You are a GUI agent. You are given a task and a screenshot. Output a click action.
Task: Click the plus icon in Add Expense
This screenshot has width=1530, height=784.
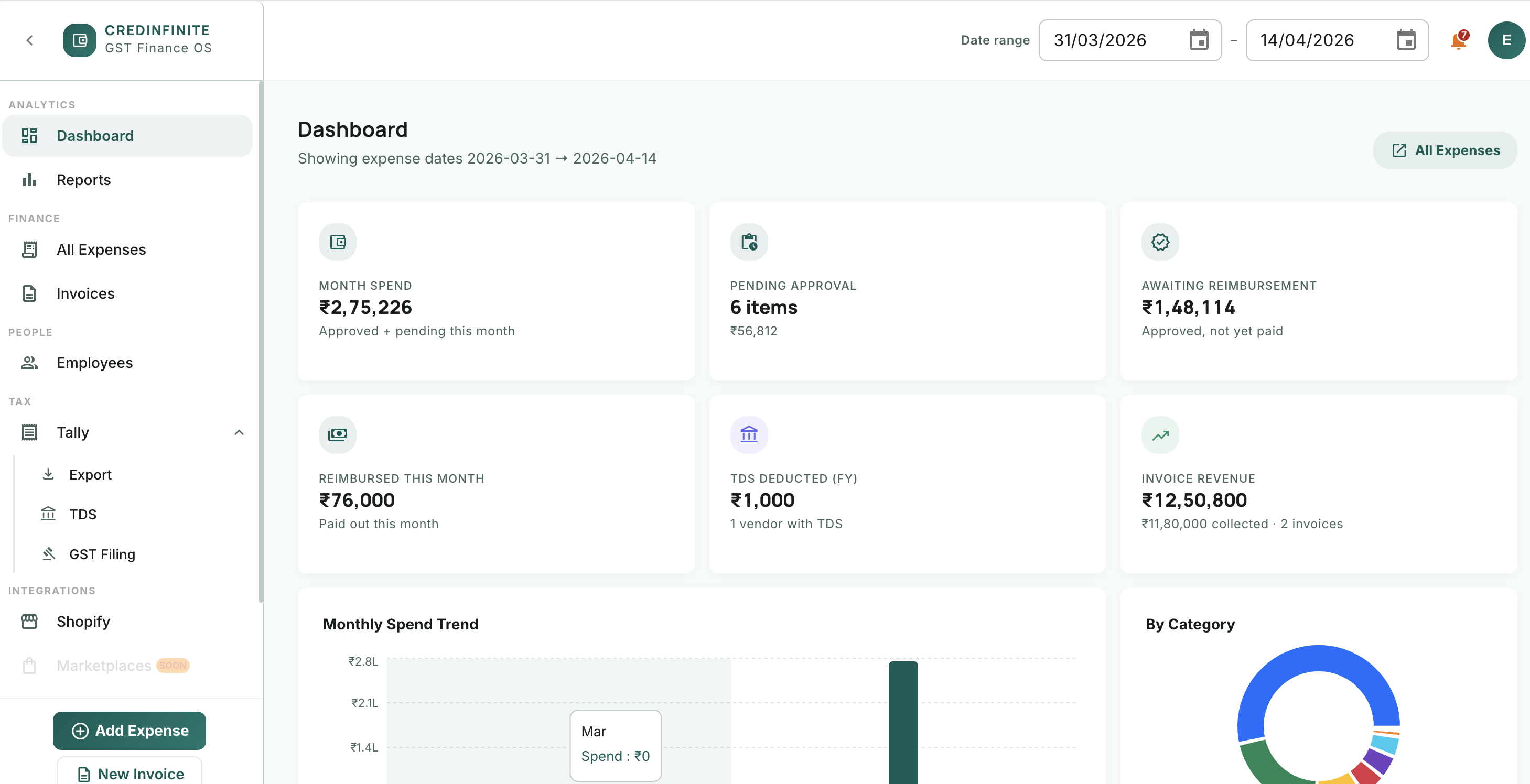coord(80,731)
